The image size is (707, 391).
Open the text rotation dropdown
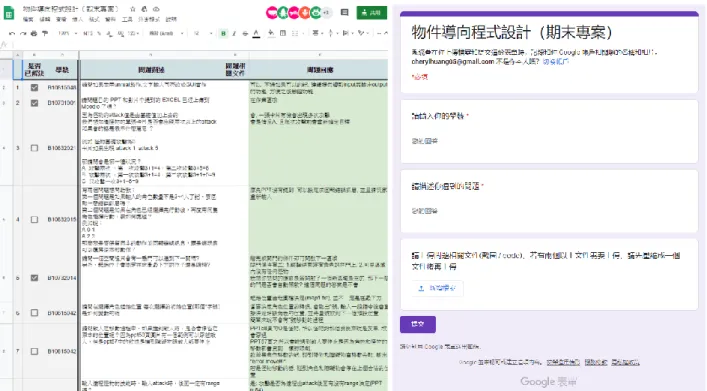[362, 33]
